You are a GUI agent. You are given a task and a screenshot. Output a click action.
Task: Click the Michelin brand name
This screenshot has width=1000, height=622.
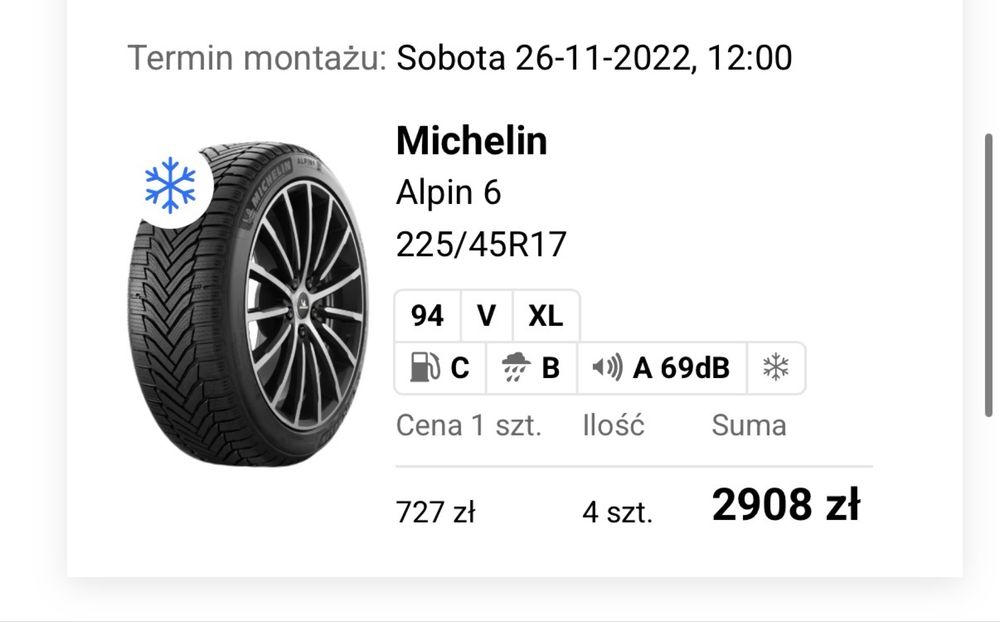click(x=472, y=141)
